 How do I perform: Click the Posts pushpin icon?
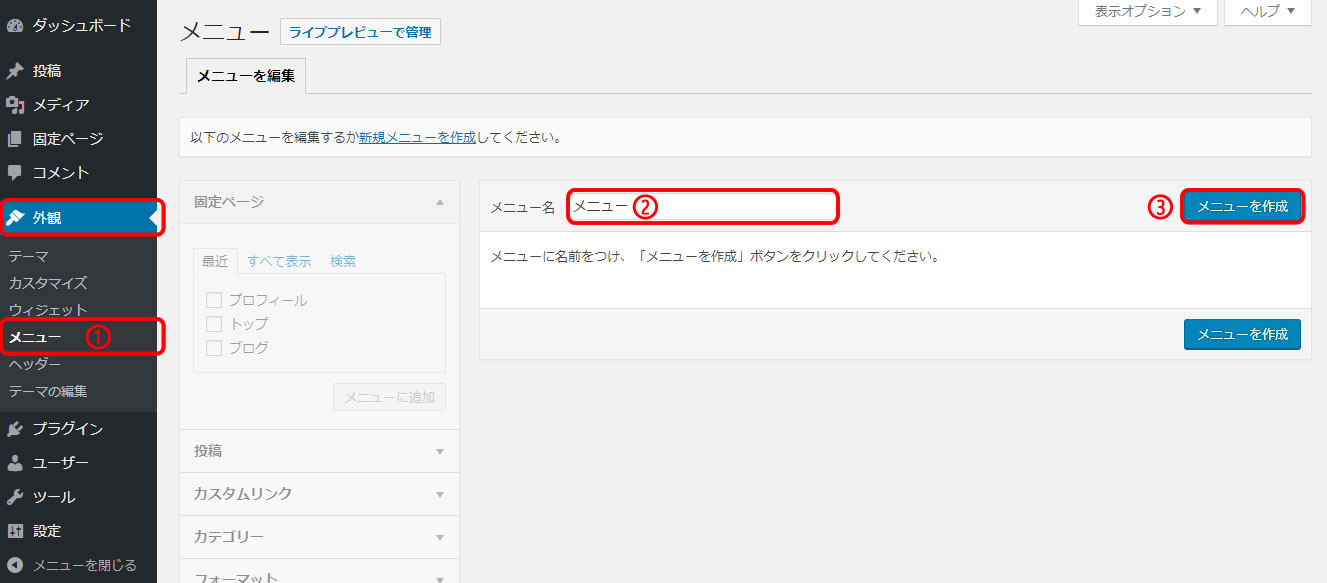pyautogui.click(x=15, y=71)
